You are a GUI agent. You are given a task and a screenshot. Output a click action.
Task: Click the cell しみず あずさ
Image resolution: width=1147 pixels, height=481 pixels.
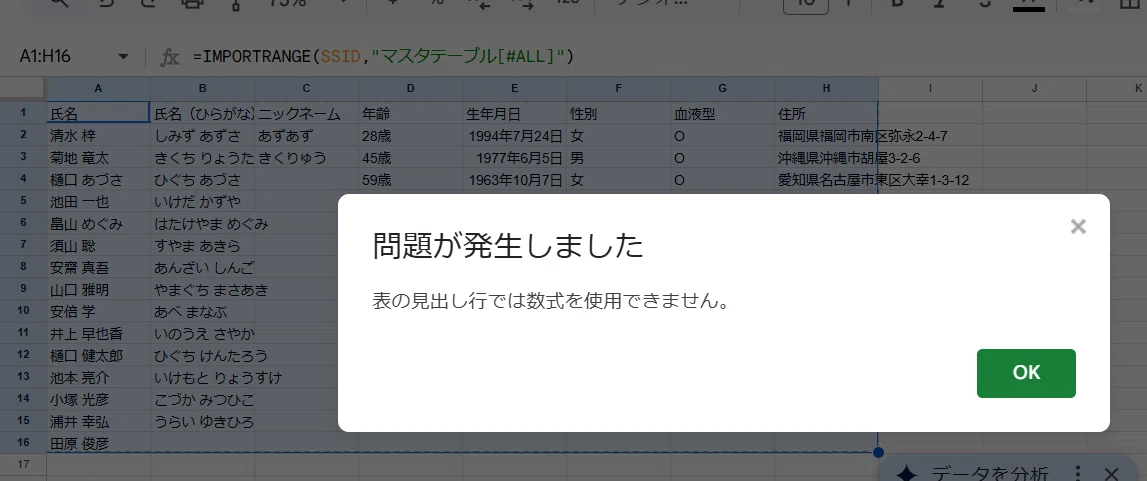[x=202, y=135]
